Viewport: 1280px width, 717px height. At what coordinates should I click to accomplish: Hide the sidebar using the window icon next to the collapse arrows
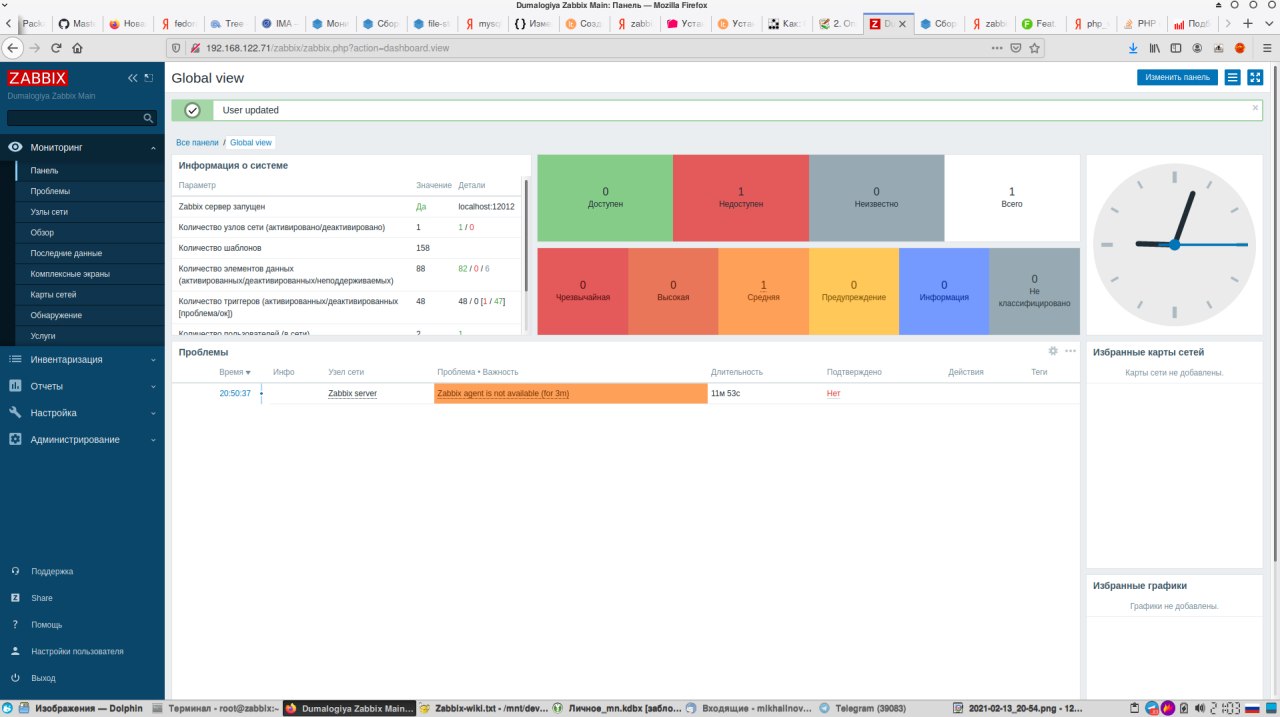149,78
